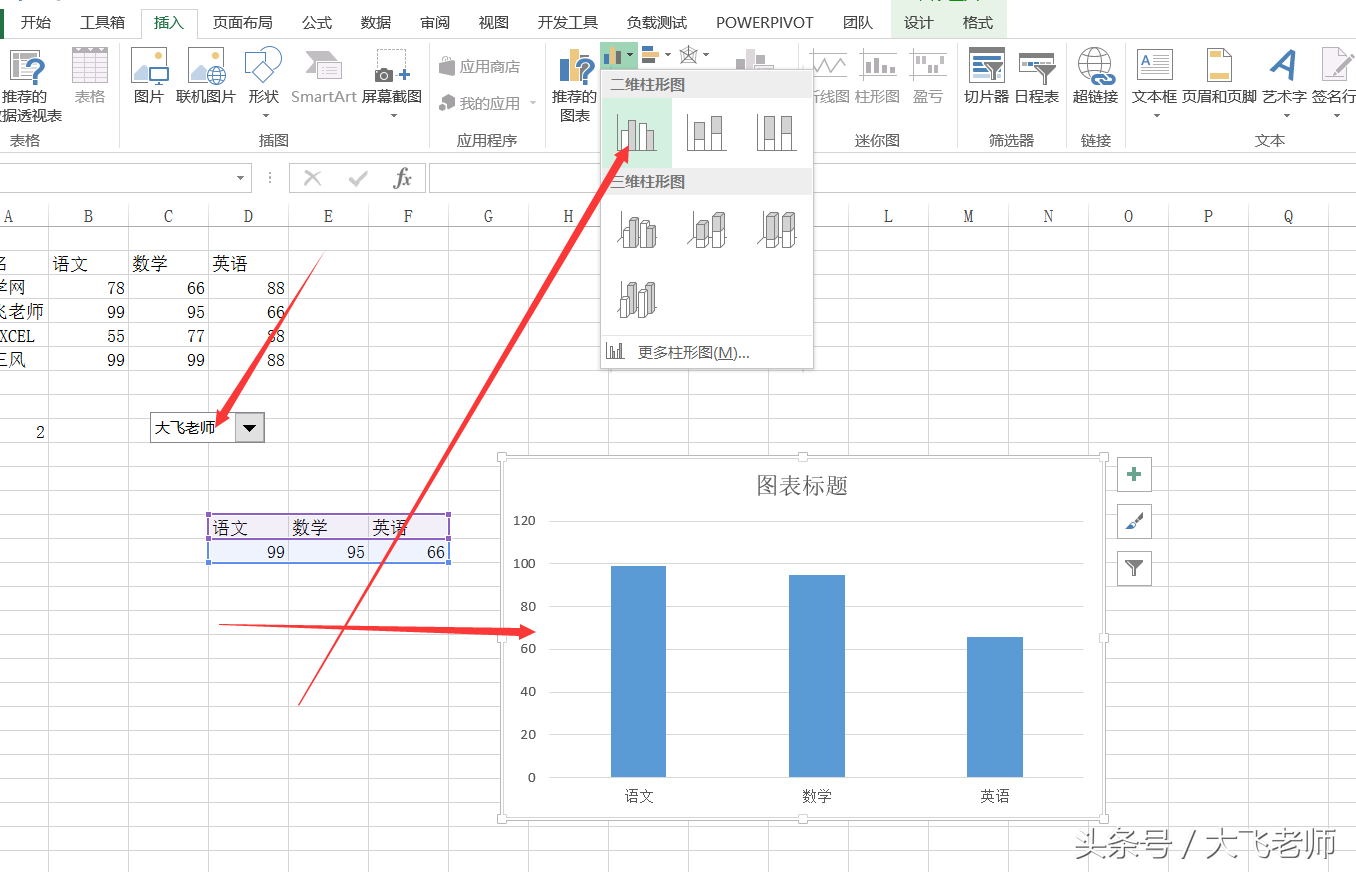The width and height of the screenshot is (1356, 872).
Task: Click the cell containing 2
Action: 24,432
